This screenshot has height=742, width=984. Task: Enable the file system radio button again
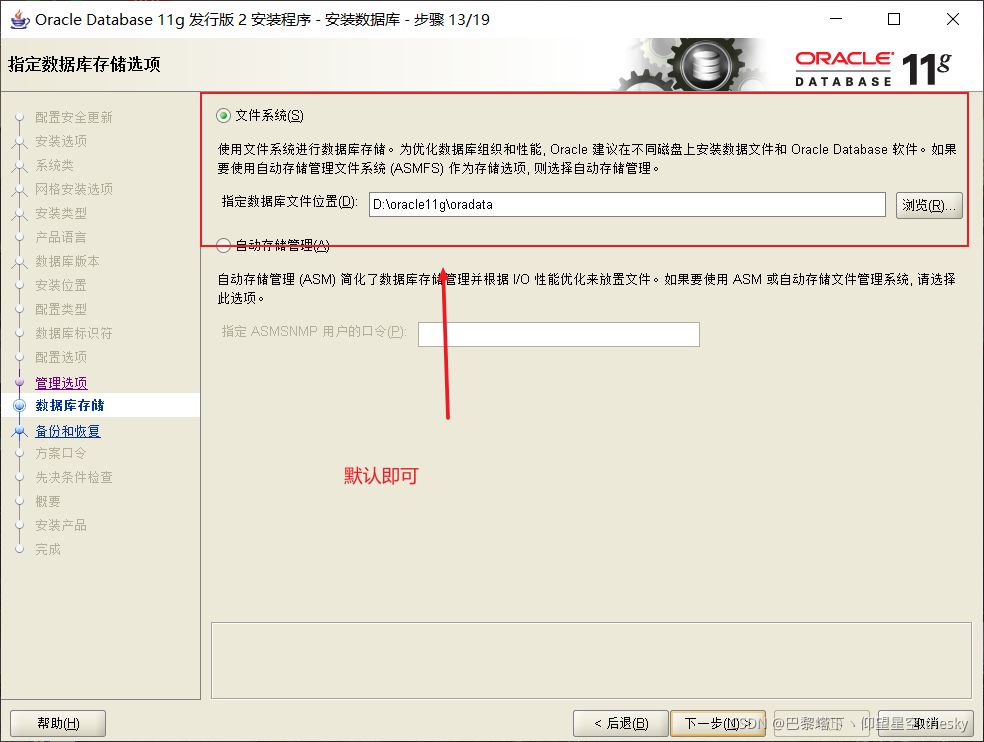(x=222, y=115)
